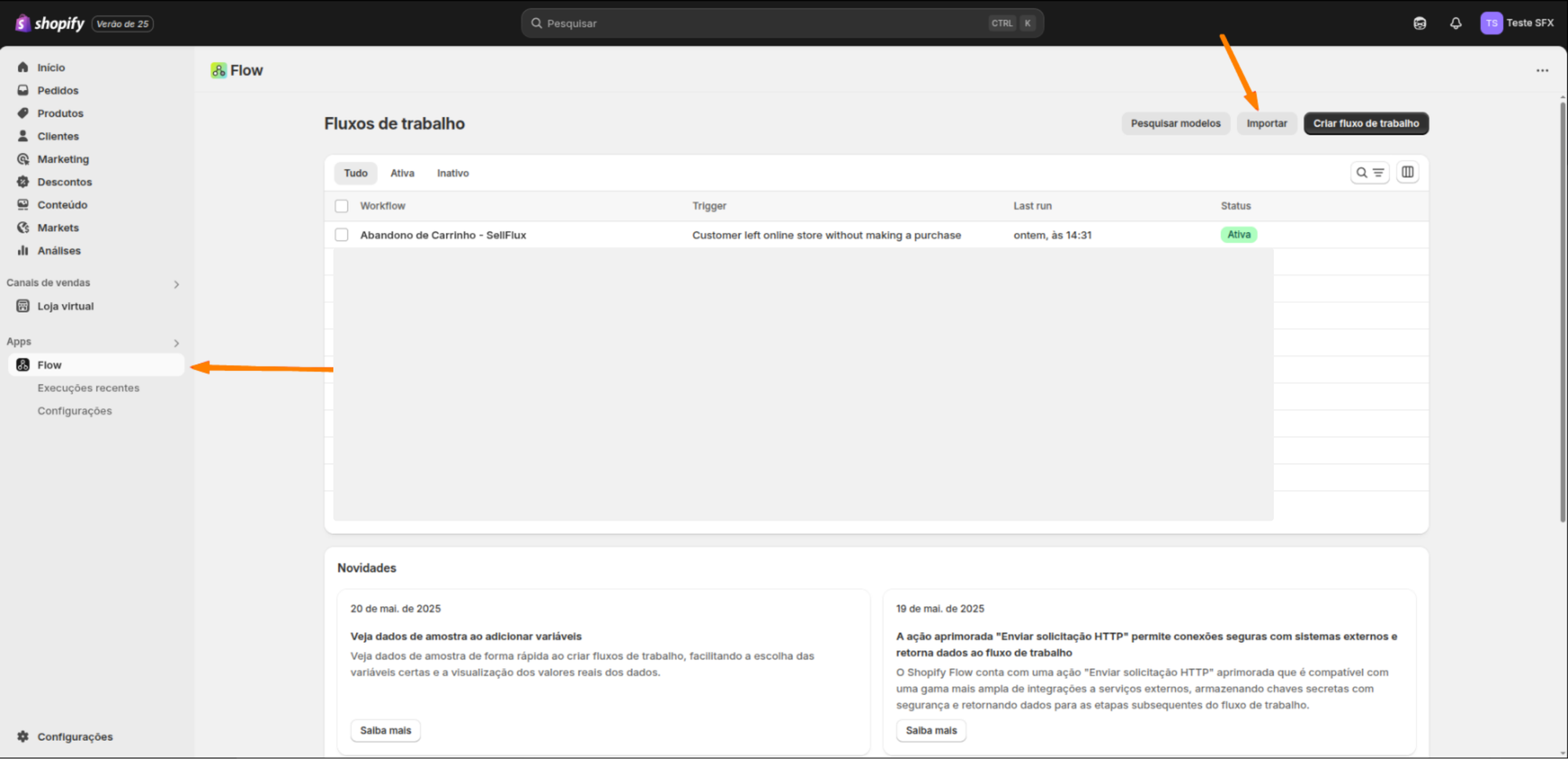Switch to the Ativa tab
This screenshot has height=759, width=1568.
pos(402,173)
